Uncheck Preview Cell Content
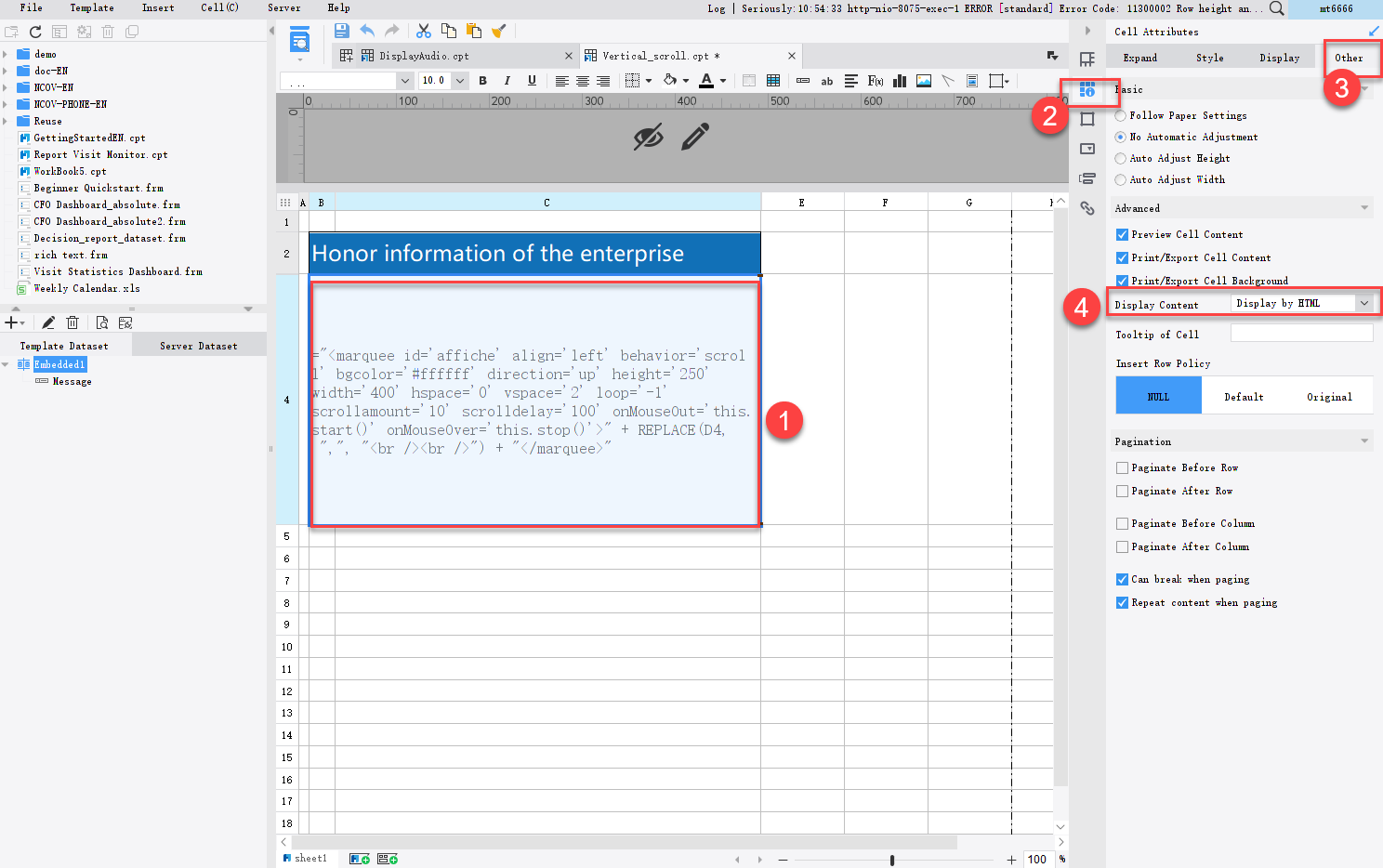 (x=1122, y=234)
